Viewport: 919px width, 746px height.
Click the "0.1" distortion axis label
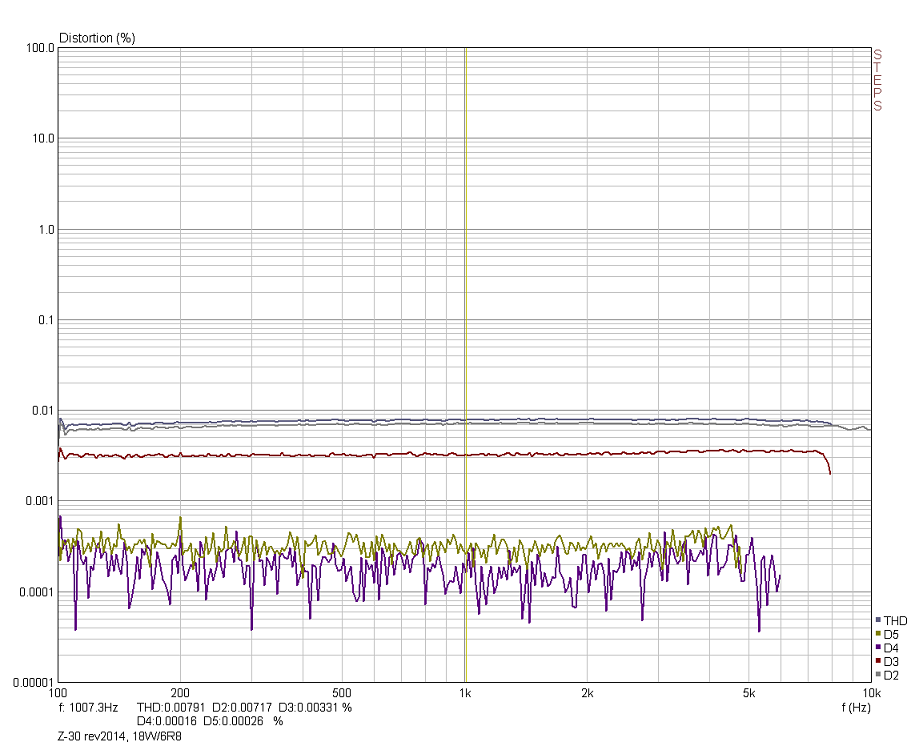46,320
